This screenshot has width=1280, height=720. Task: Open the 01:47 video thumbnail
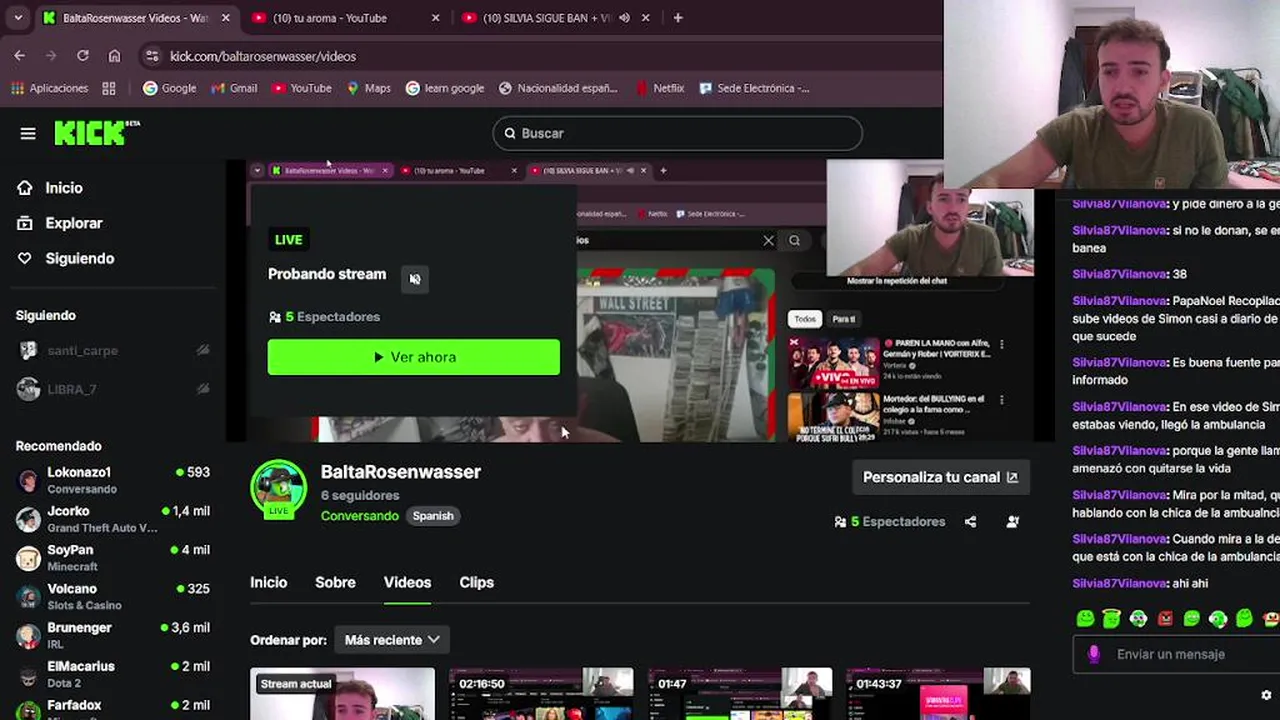(x=740, y=694)
